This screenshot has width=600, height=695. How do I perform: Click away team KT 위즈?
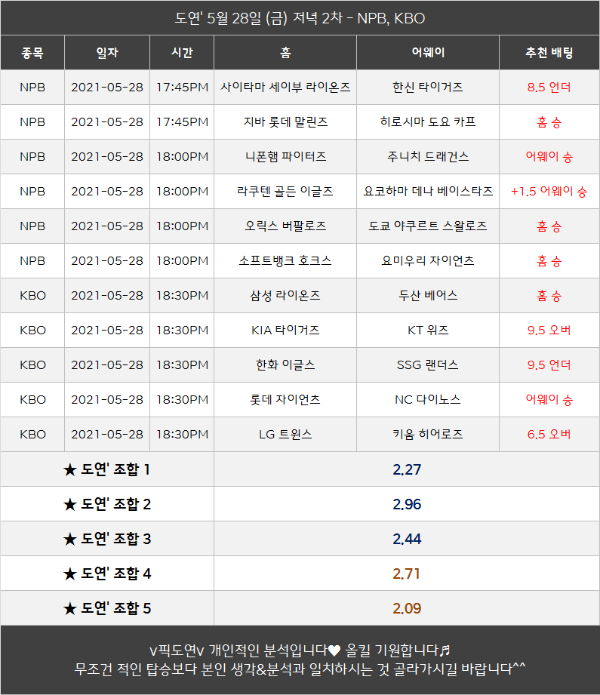pyautogui.click(x=428, y=330)
